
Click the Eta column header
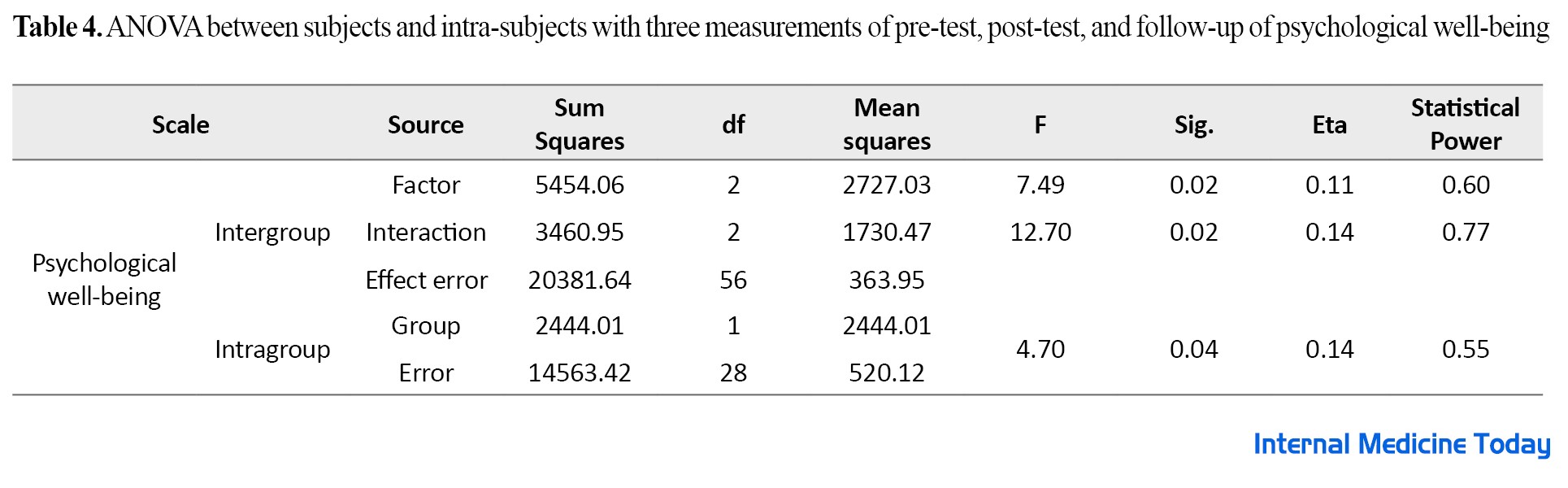coord(1329,124)
